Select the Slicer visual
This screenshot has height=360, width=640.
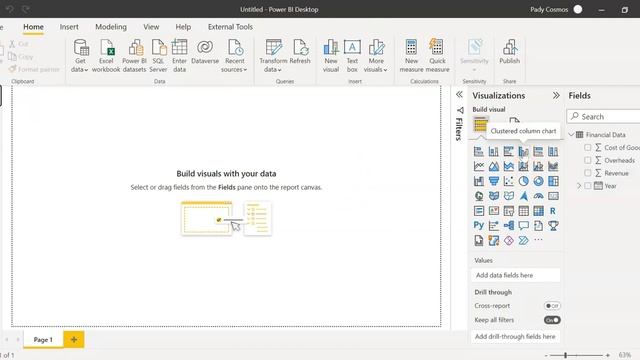(x=509, y=211)
